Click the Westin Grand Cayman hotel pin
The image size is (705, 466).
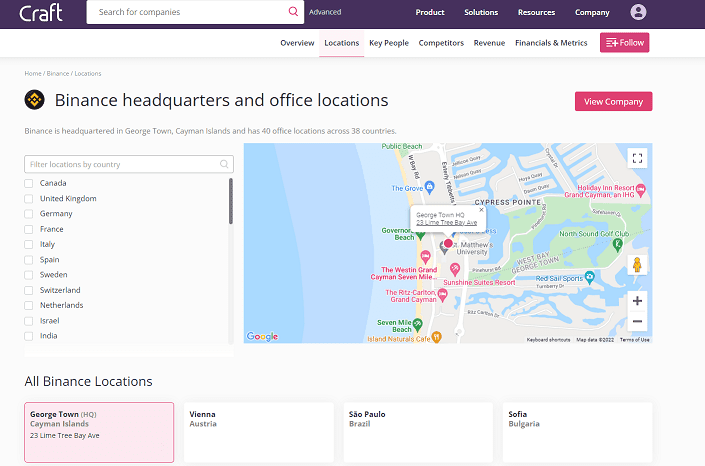click(x=425, y=257)
